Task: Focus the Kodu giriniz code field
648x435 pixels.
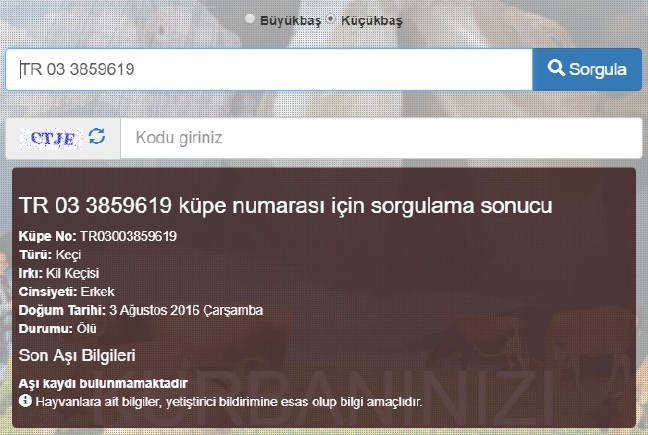Action: [381, 138]
